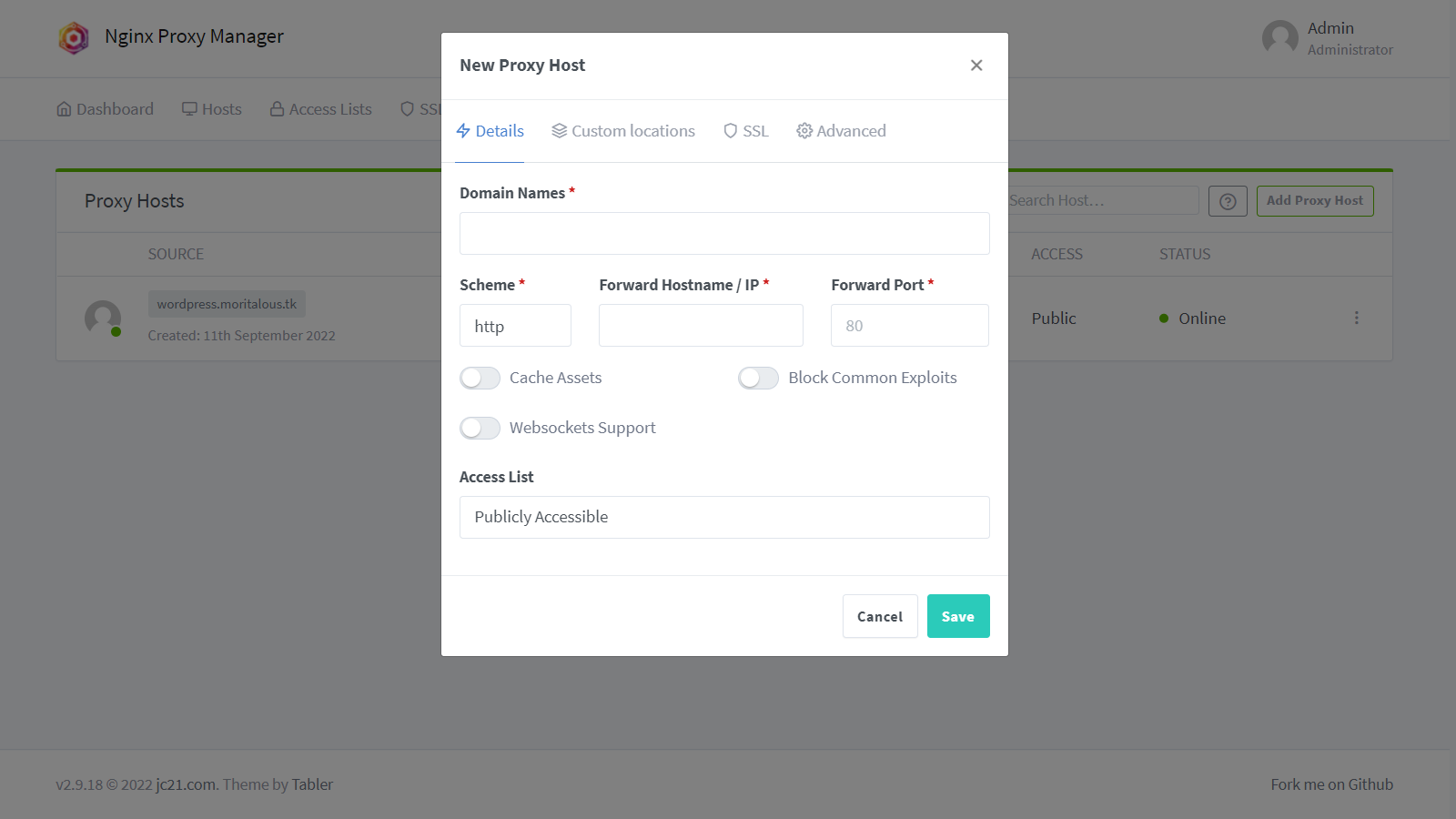Click the Cancel button

(x=880, y=616)
